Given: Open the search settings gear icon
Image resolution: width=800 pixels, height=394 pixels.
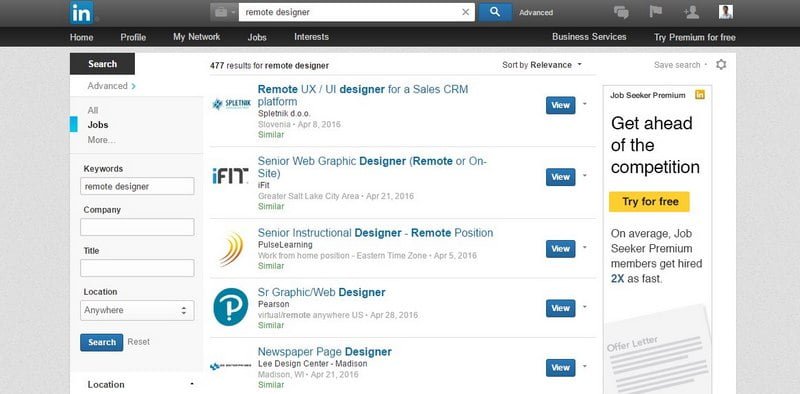Looking at the screenshot, I should [x=721, y=65].
